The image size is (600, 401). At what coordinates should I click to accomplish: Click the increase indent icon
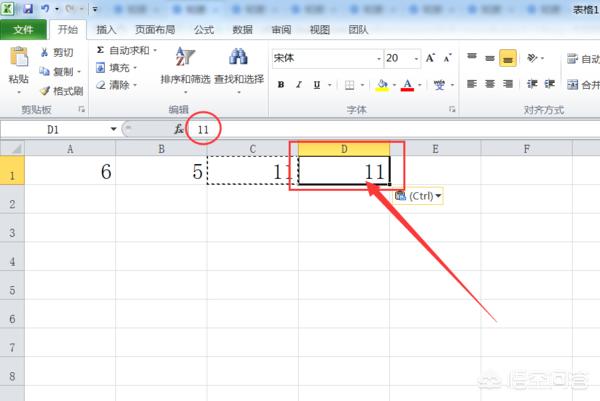(x=550, y=84)
